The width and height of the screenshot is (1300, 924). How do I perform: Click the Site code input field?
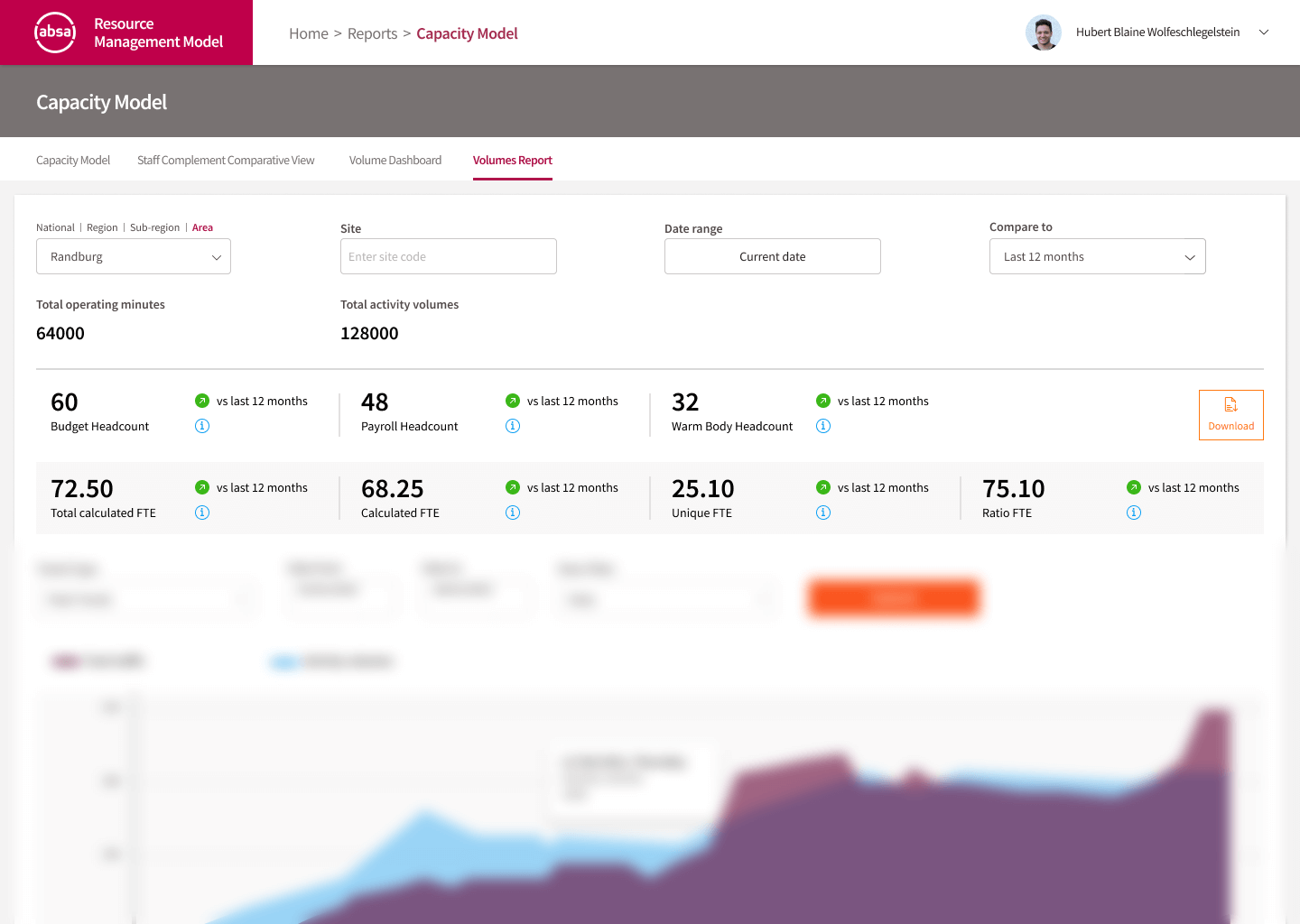click(448, 256)
